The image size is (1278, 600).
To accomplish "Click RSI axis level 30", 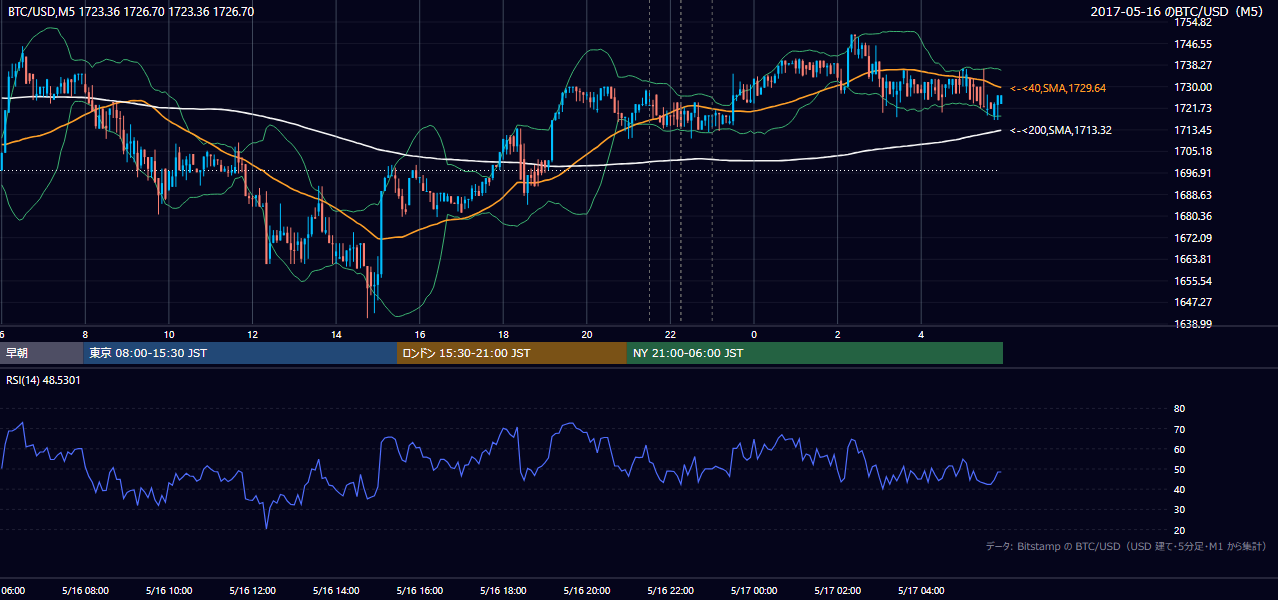I will (1179, 510).
